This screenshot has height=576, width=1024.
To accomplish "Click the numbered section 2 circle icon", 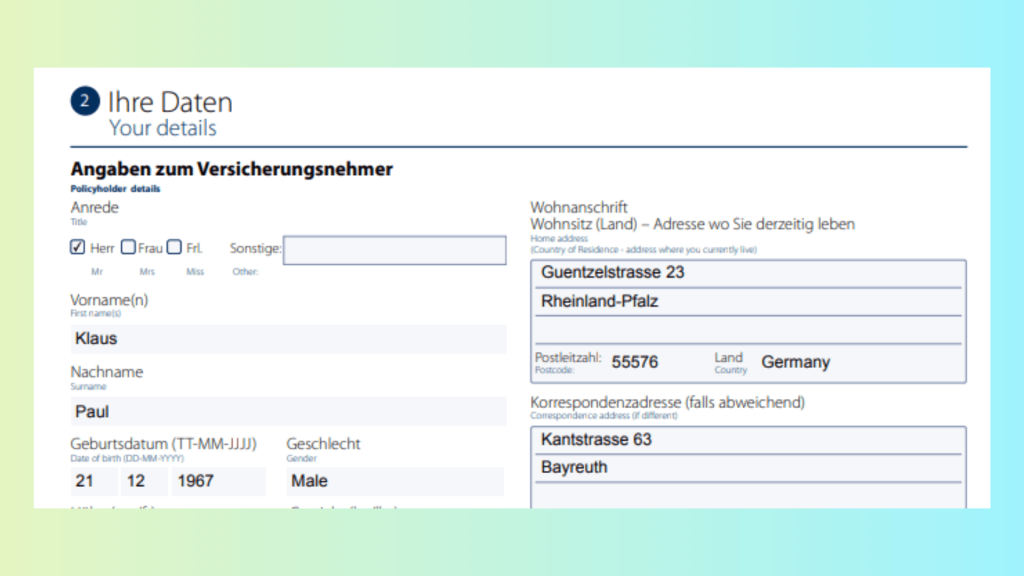I will pos(85,101).
